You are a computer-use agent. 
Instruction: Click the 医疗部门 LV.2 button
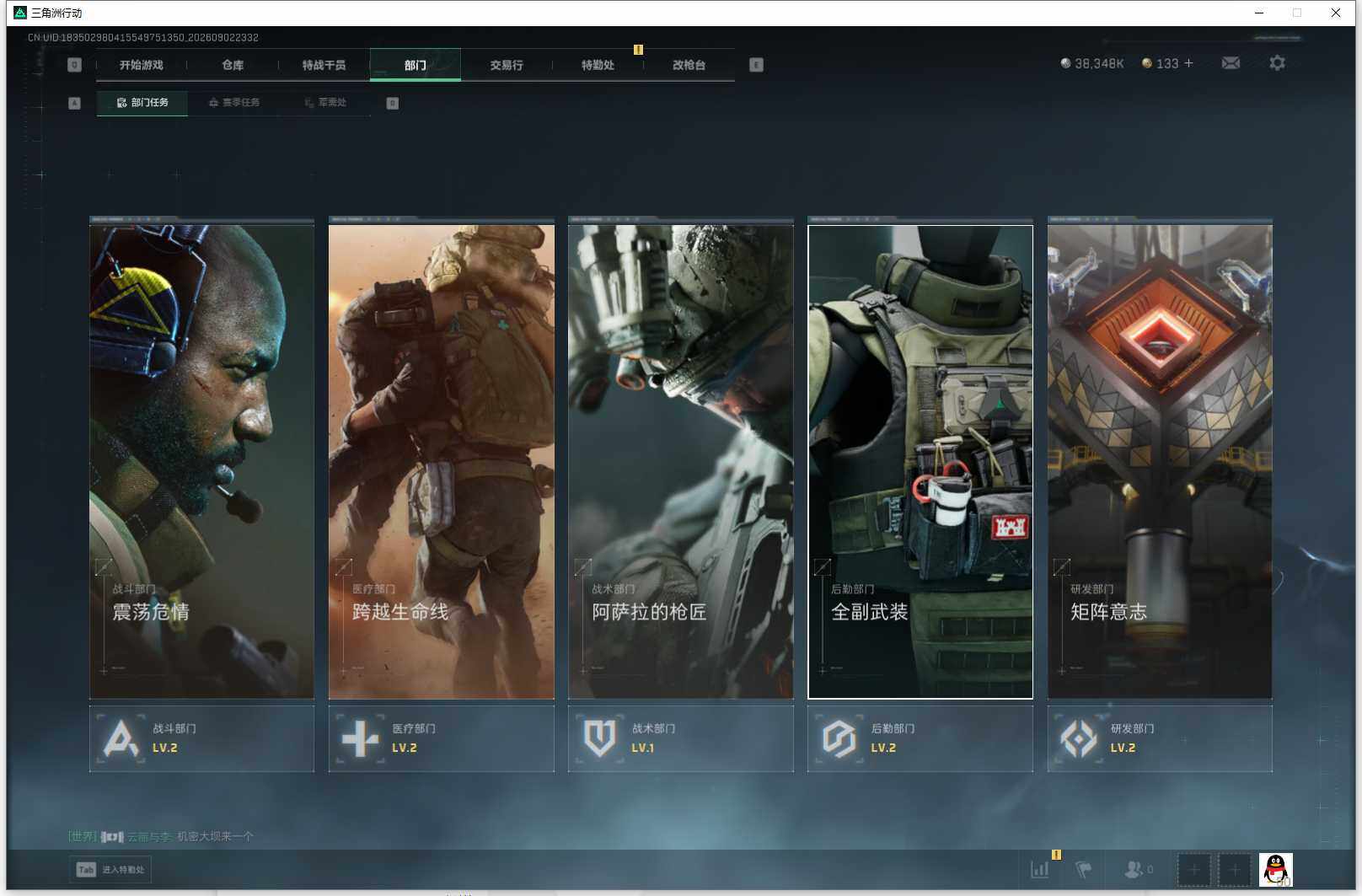(442, 738)
